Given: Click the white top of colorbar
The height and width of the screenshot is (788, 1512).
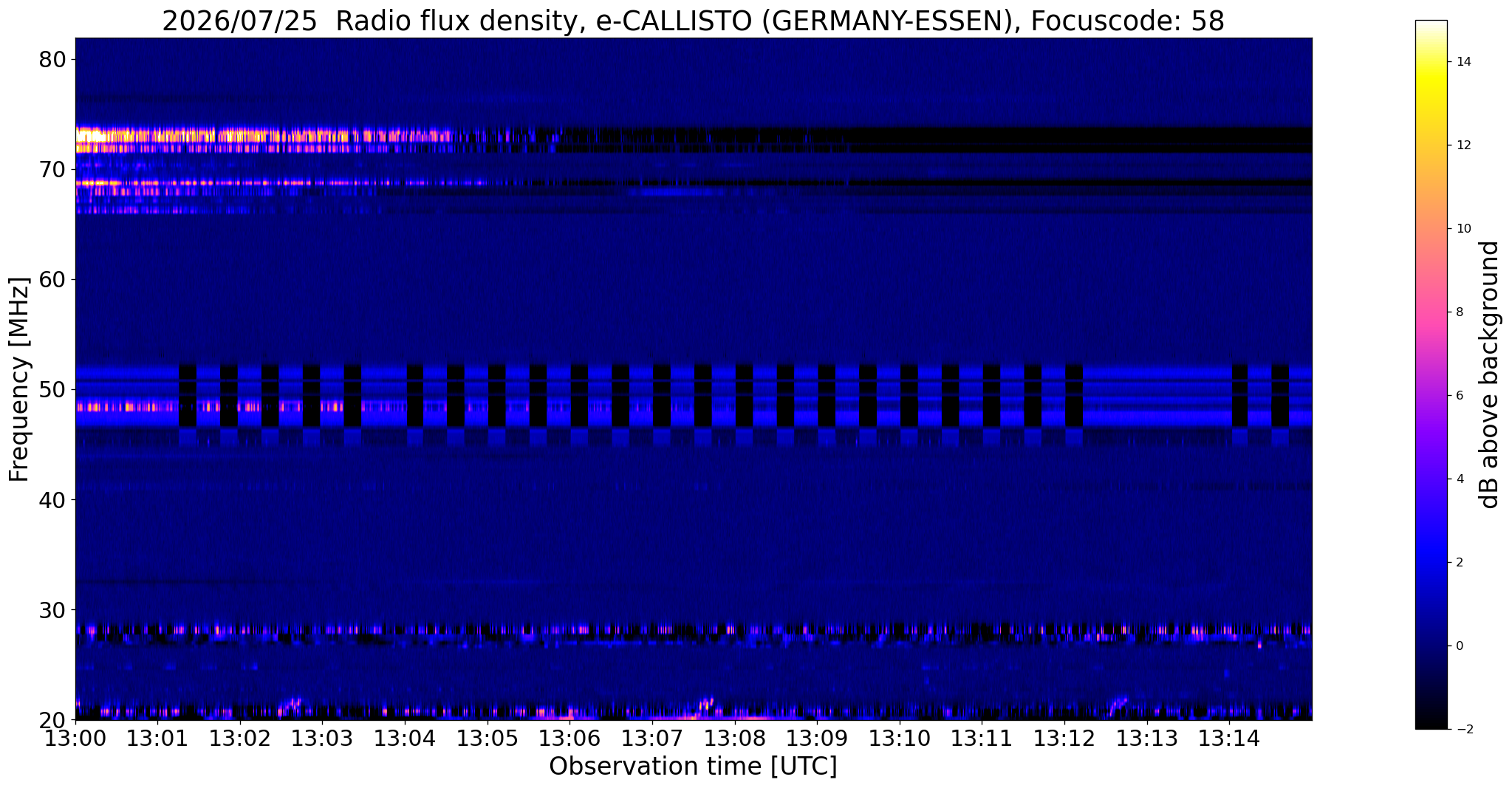Looking at the screenshot, I should coord(1431,30).
